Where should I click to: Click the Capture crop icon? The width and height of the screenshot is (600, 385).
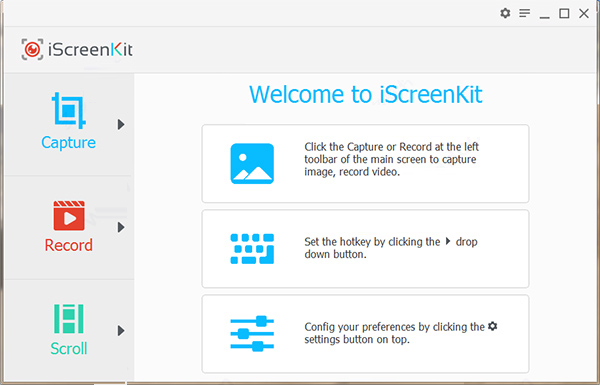[69, 110]
